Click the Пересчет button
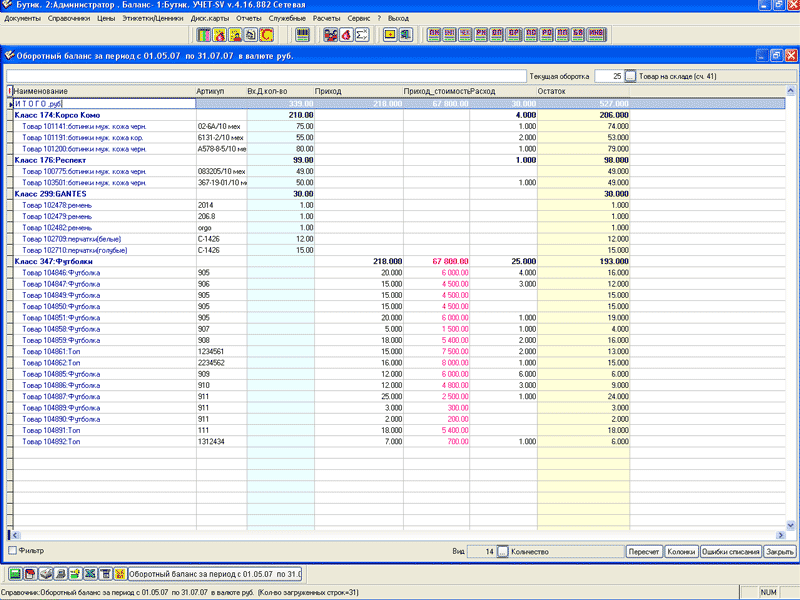This screenshot has width=800, height=600. point(642,551)
